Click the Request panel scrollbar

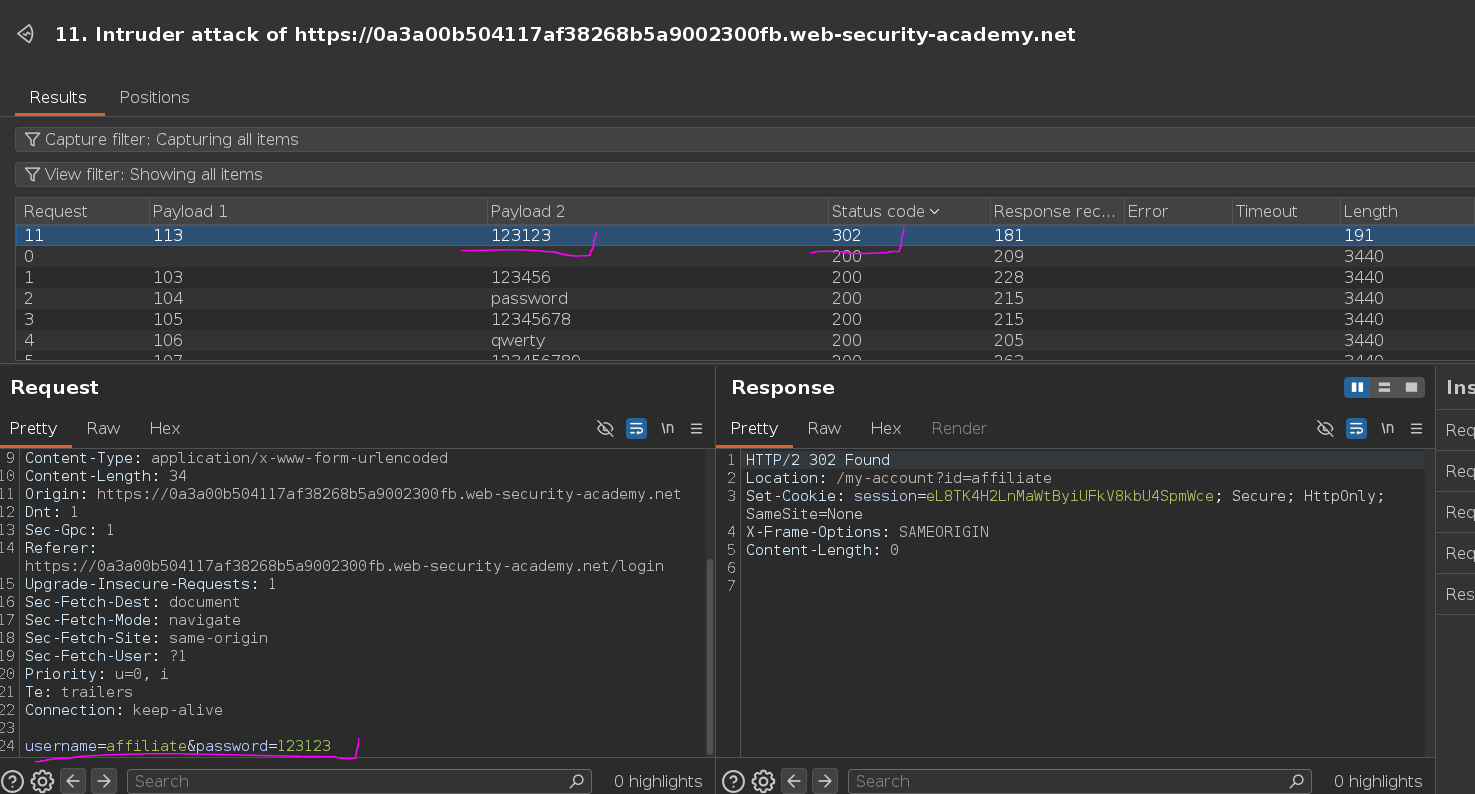710,655
